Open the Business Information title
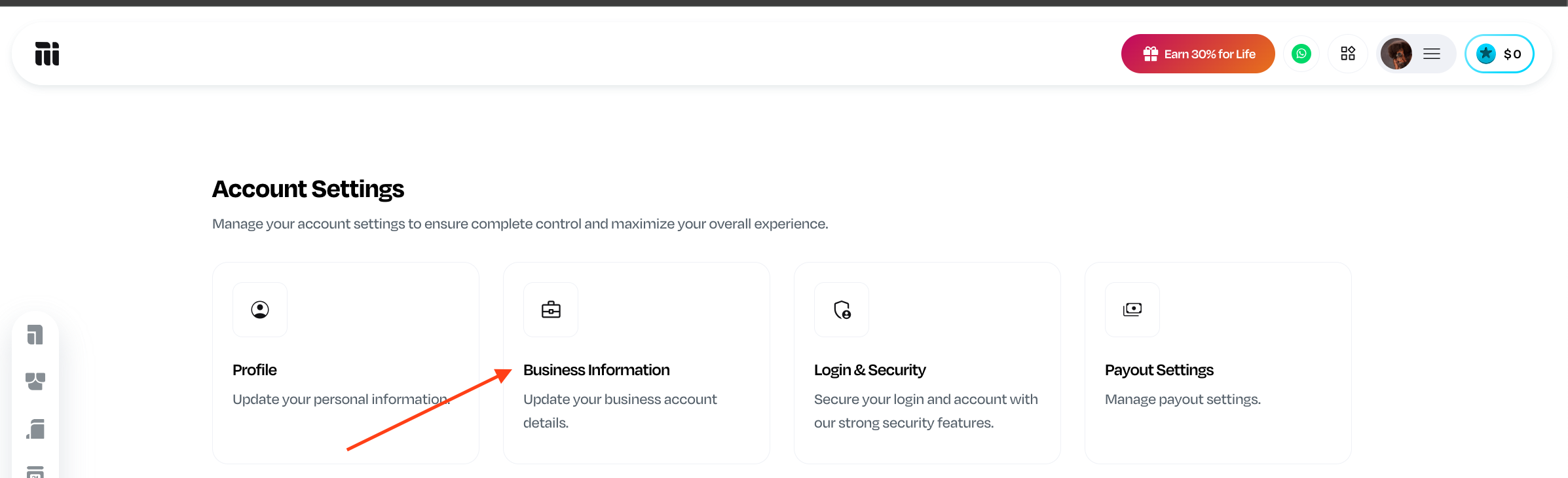This screenshot has width=1568, height=478. (x=596, y=370)
